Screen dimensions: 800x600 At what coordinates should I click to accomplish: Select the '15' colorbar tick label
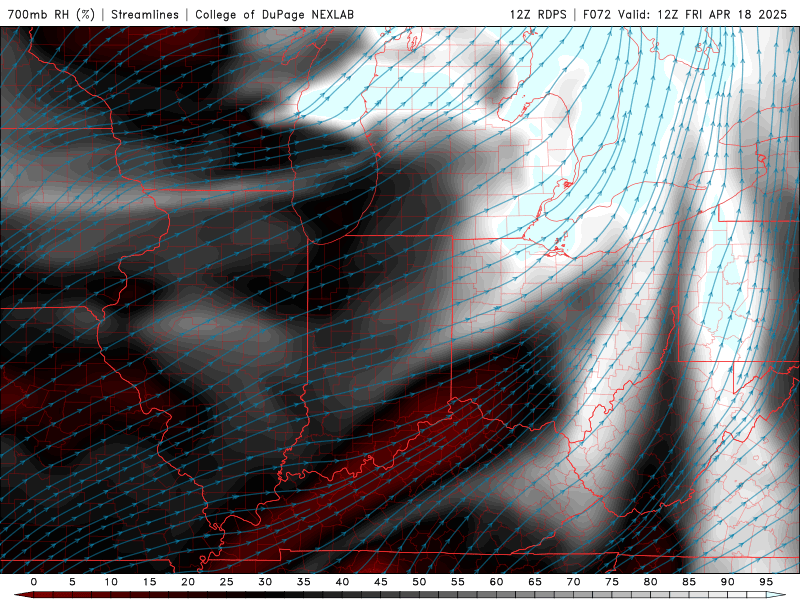coord(149,582)
